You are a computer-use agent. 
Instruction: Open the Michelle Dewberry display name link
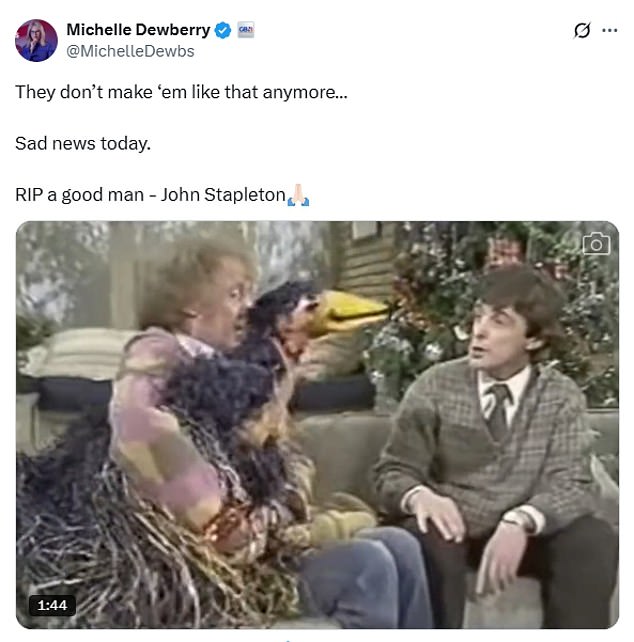tap(138, 30)
